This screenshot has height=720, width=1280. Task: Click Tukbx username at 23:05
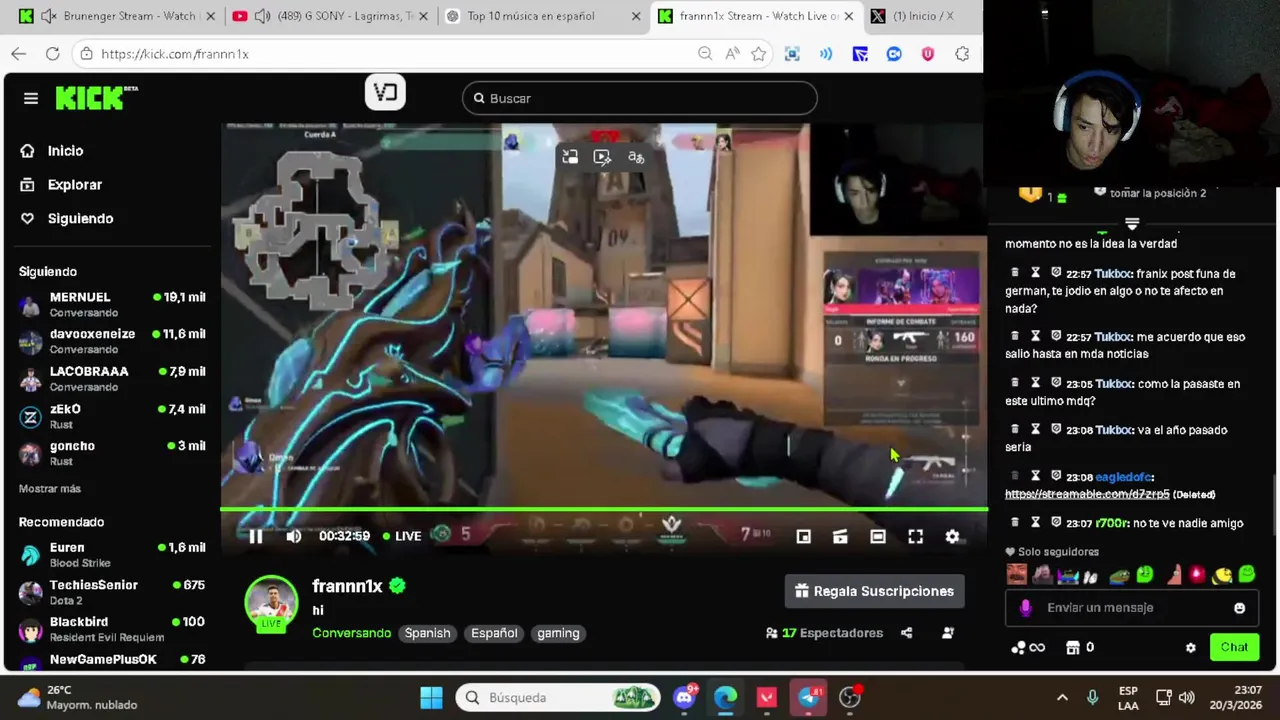[1114, 384]
